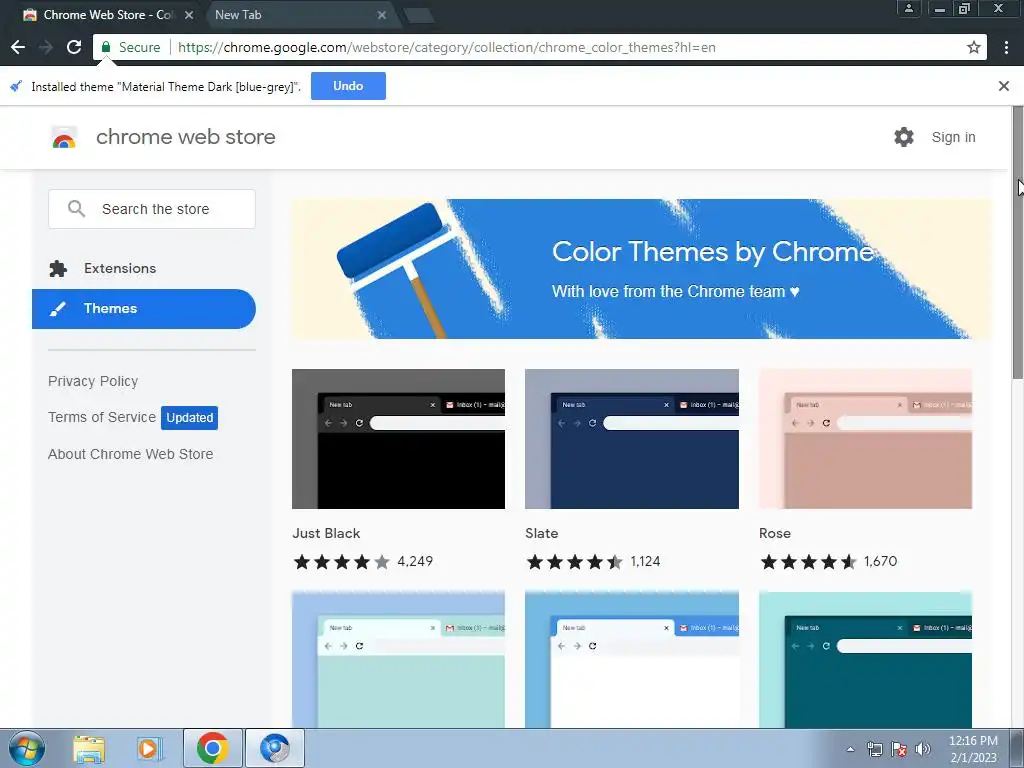Click the volume speaker tray icon
The height and width of the screenshot is (768, 1024).
(x=922, y=749)
